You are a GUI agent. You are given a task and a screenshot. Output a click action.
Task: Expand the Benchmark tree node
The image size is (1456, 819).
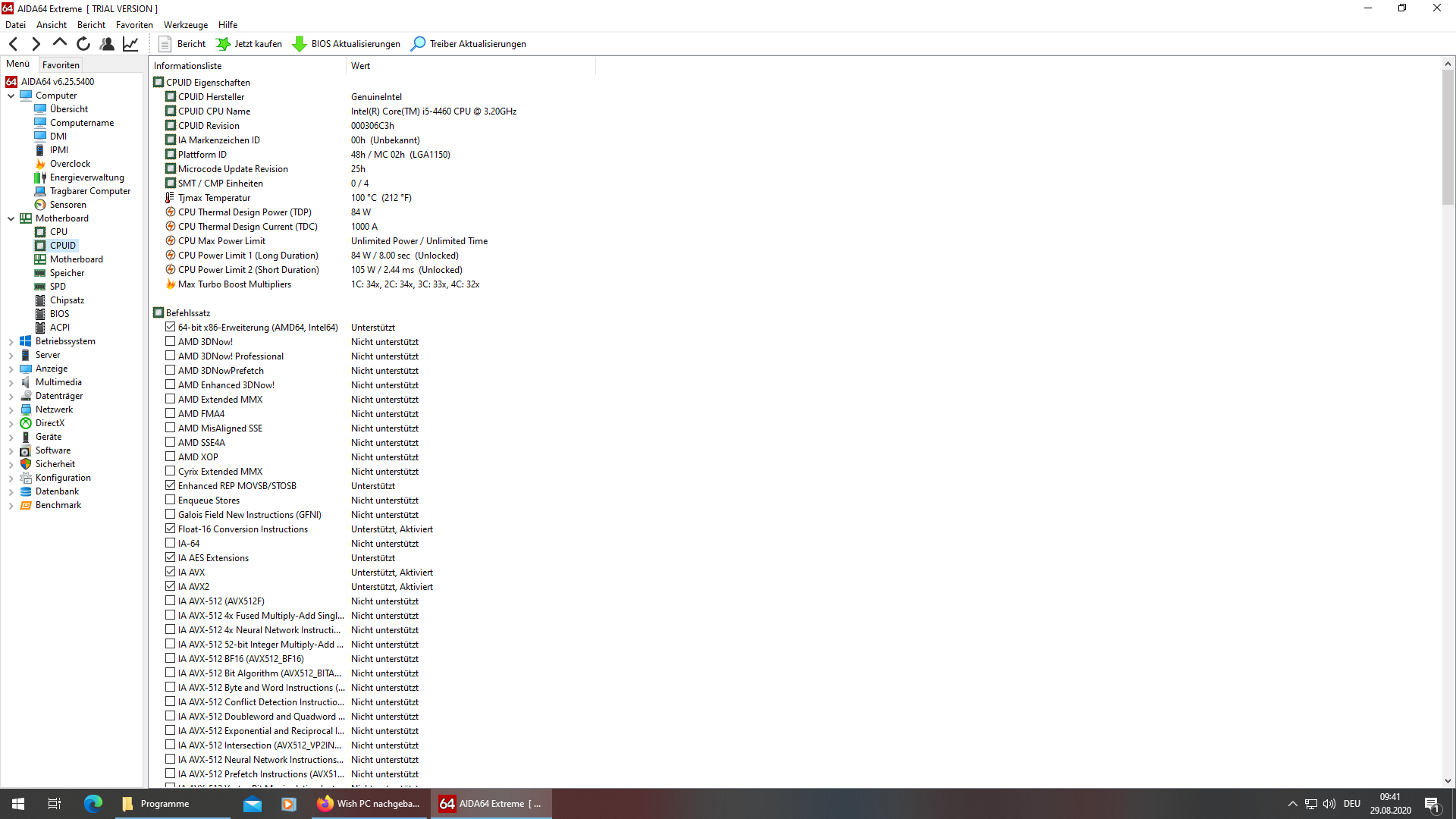[x=11, y=506]
